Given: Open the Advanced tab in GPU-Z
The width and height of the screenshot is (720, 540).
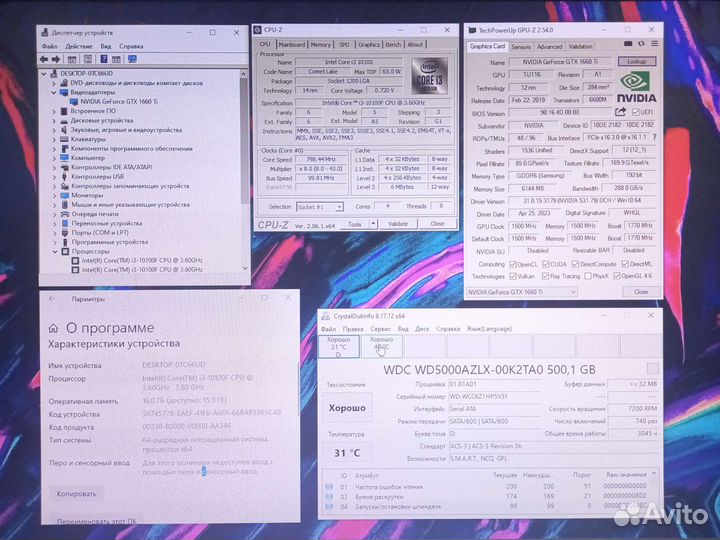Looking at the screenshot, I should point(549,47).
